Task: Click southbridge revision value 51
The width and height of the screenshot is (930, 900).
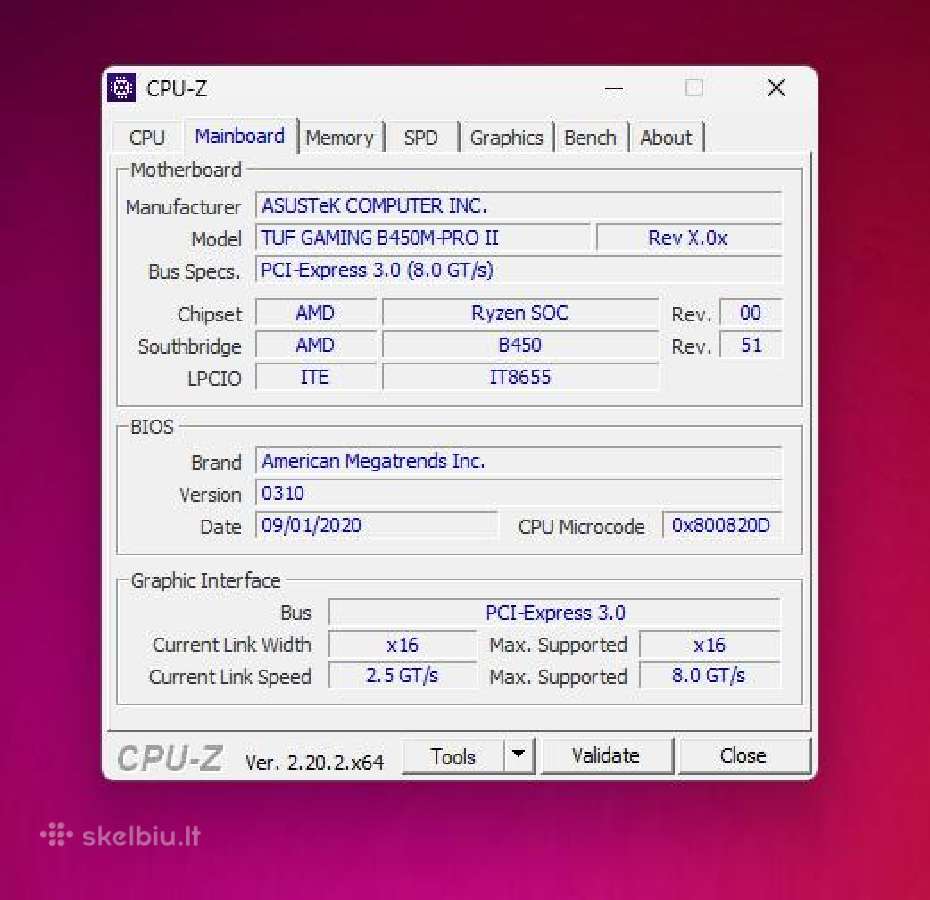Action: pos(750,345)
